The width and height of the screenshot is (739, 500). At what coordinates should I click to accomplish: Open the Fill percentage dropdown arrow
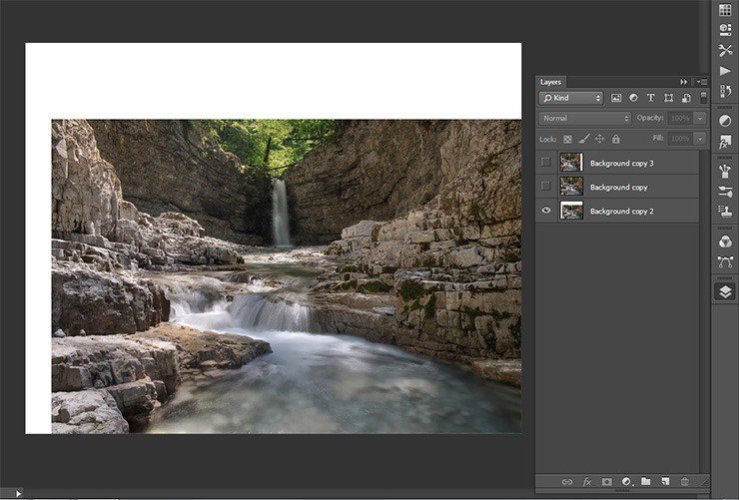700,138
